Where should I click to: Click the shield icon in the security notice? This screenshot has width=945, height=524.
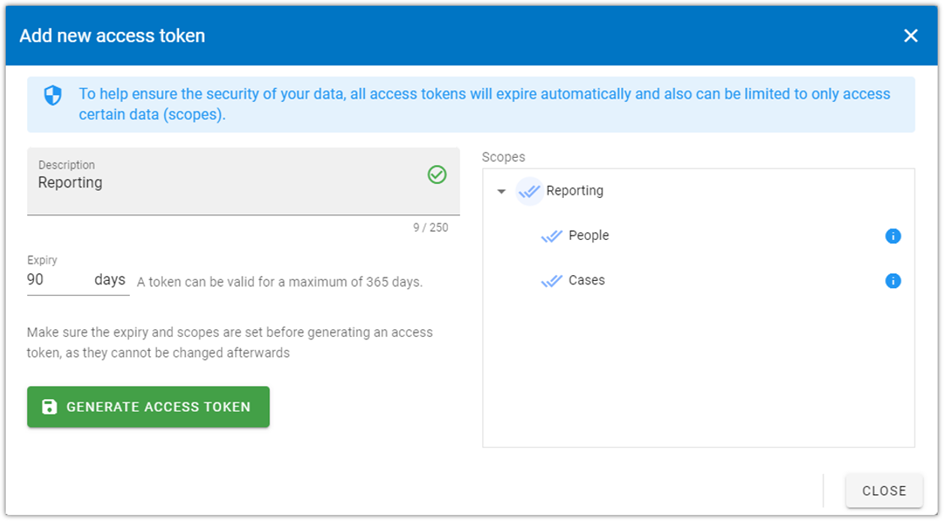pyautogui.click(x=53, y=95)
